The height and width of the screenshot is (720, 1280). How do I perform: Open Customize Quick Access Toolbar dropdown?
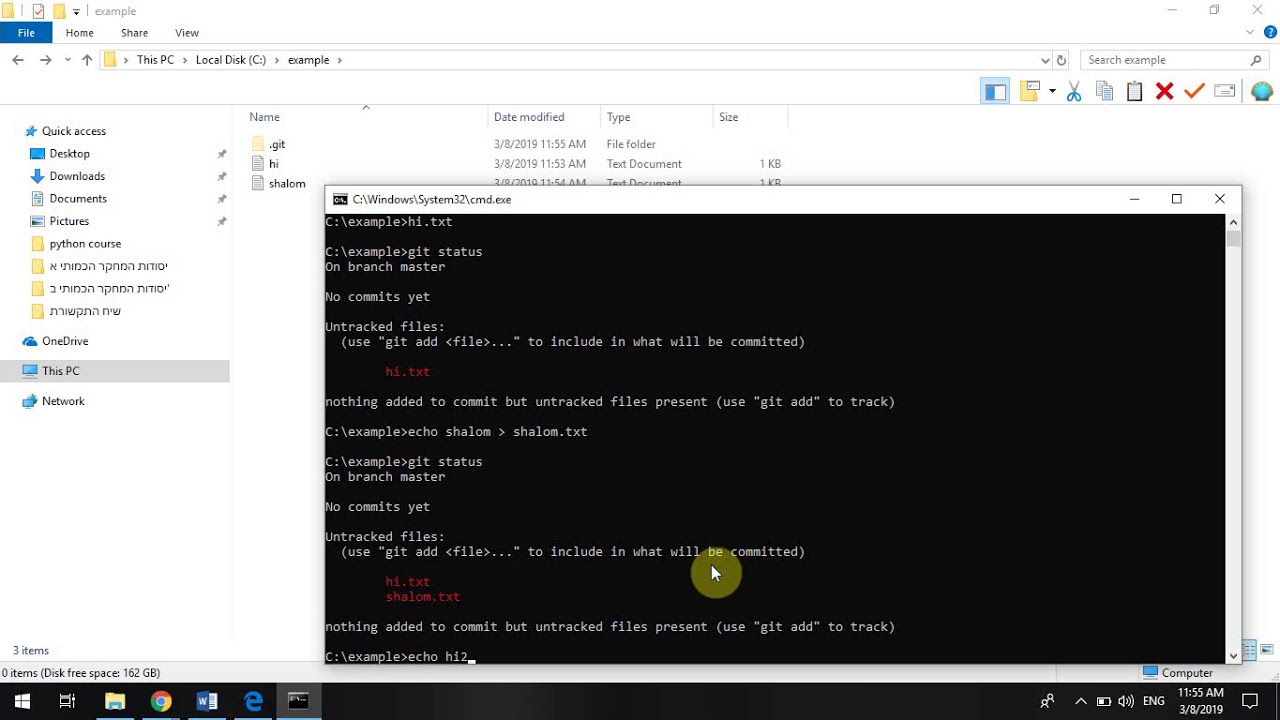click(x=76, y=12)
